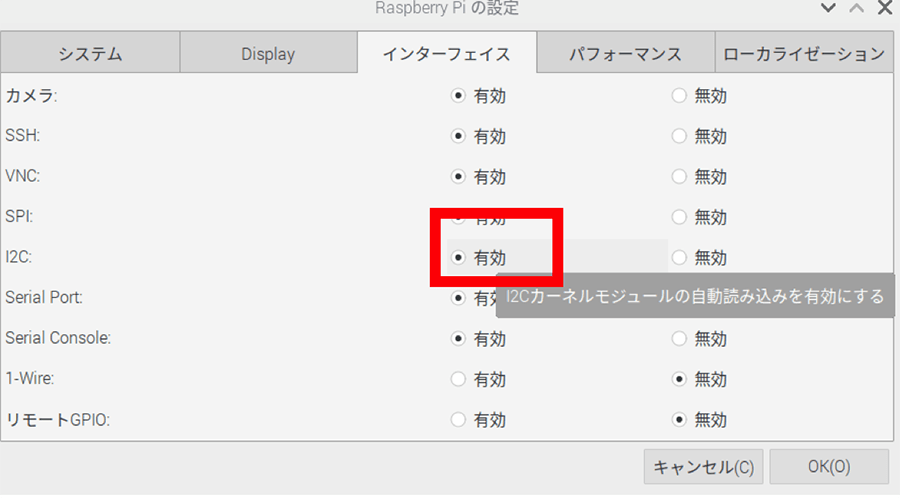Click the SSH: label
Screen dimensions: 900x498
point(22,136)
